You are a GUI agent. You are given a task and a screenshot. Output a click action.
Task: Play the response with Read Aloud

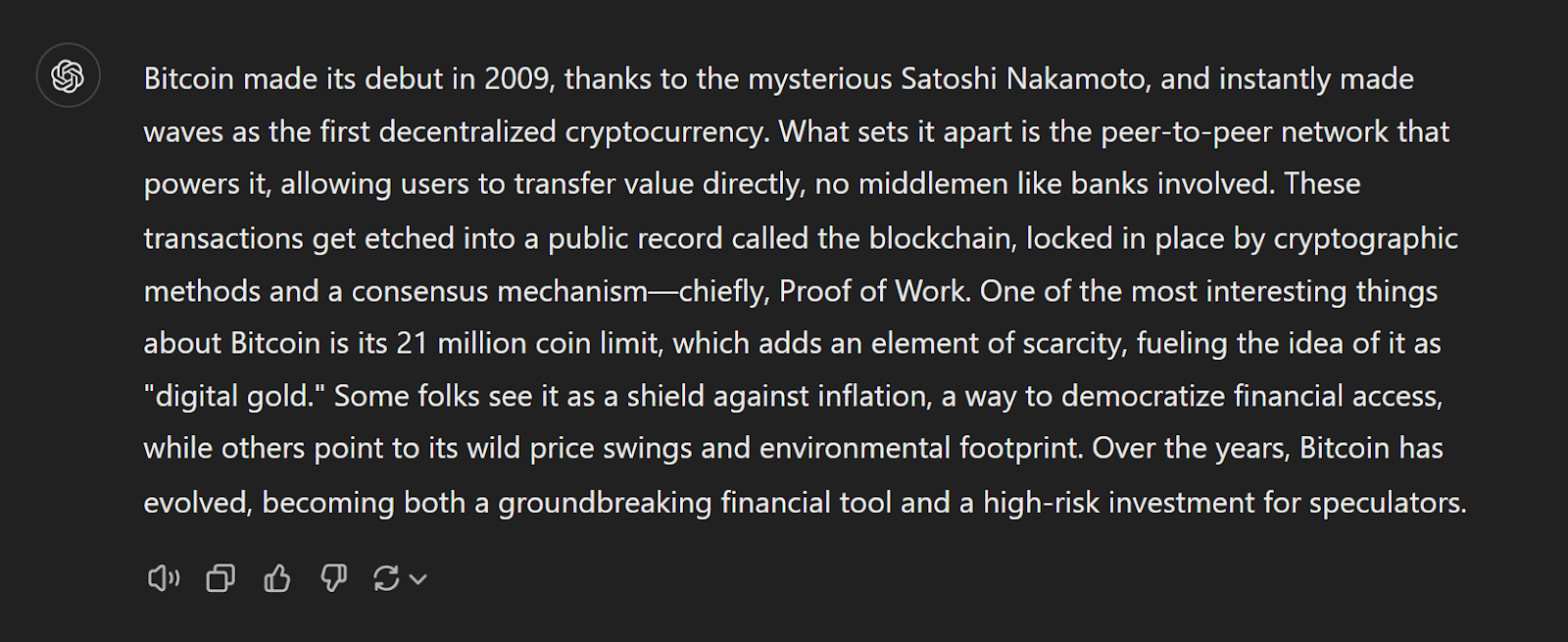[164, 579]
